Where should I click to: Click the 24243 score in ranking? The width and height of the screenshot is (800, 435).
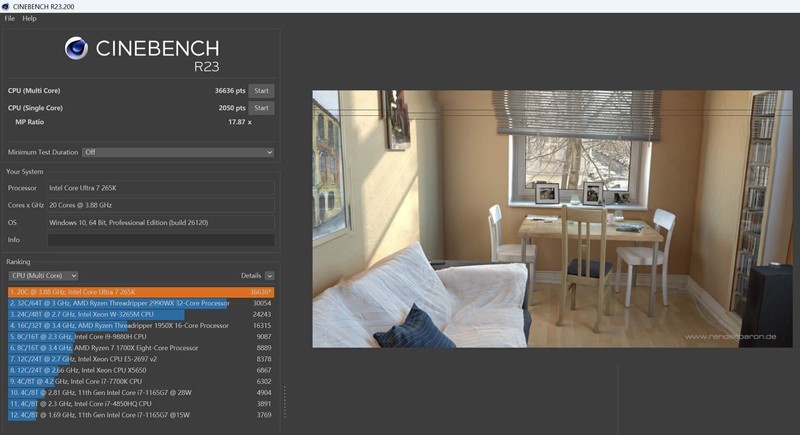click(262, 315)
